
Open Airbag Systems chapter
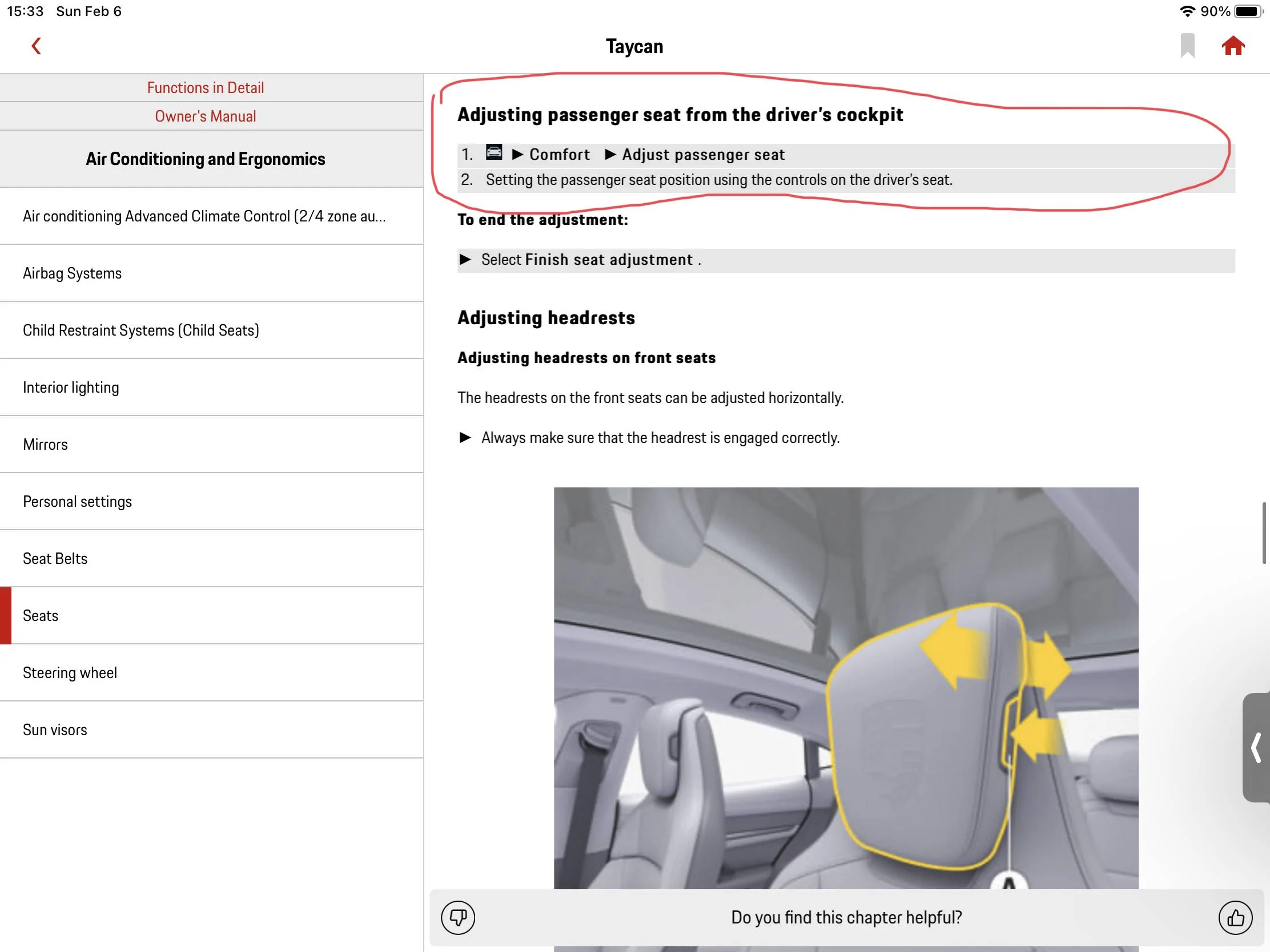211,273
